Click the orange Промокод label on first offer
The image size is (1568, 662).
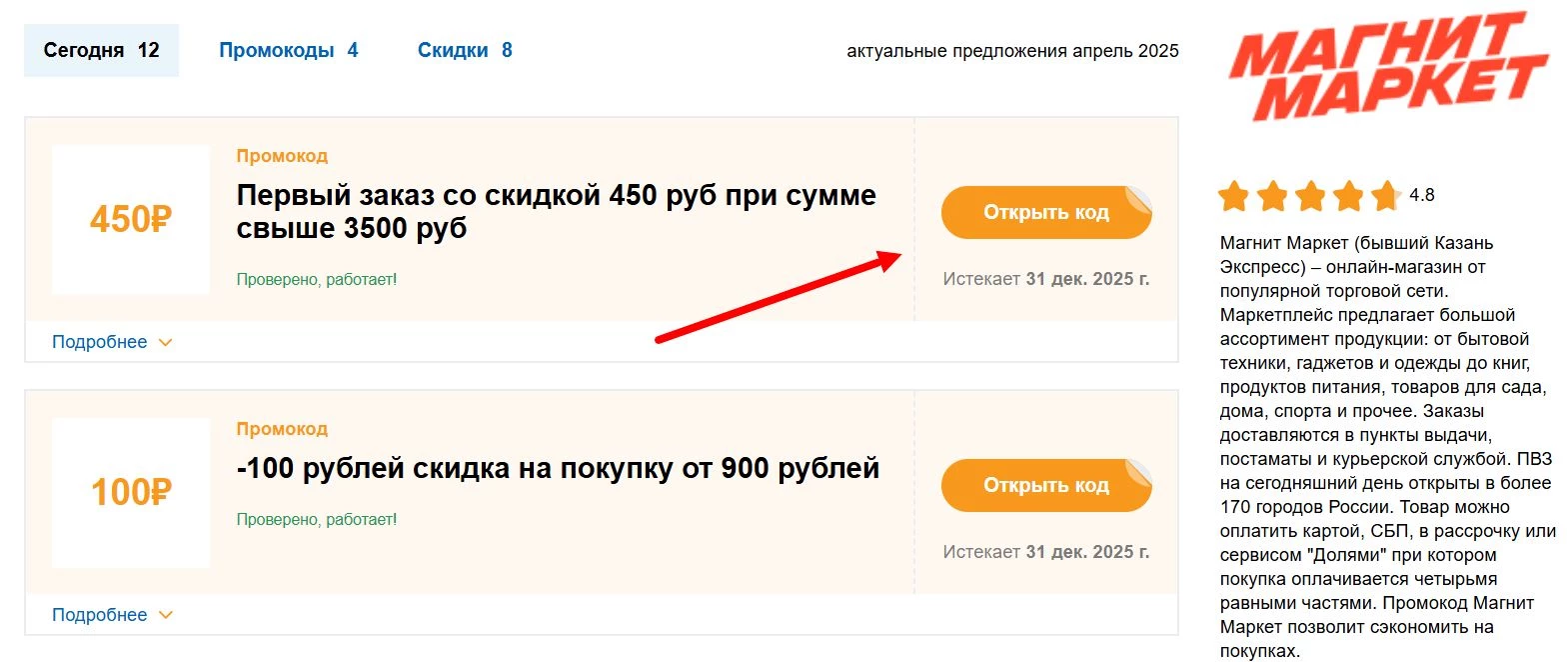coord(281,155)
